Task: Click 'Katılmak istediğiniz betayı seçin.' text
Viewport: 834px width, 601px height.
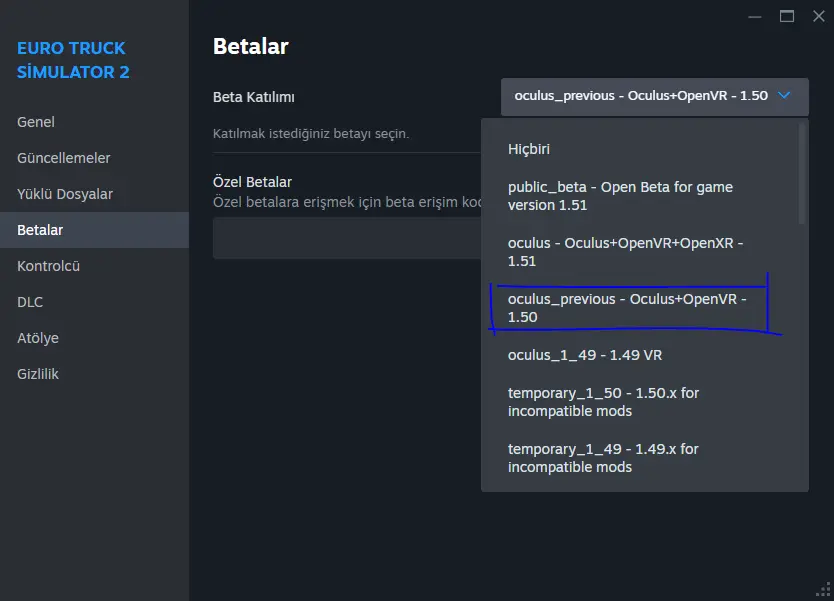Action: [x=311, y=133]
